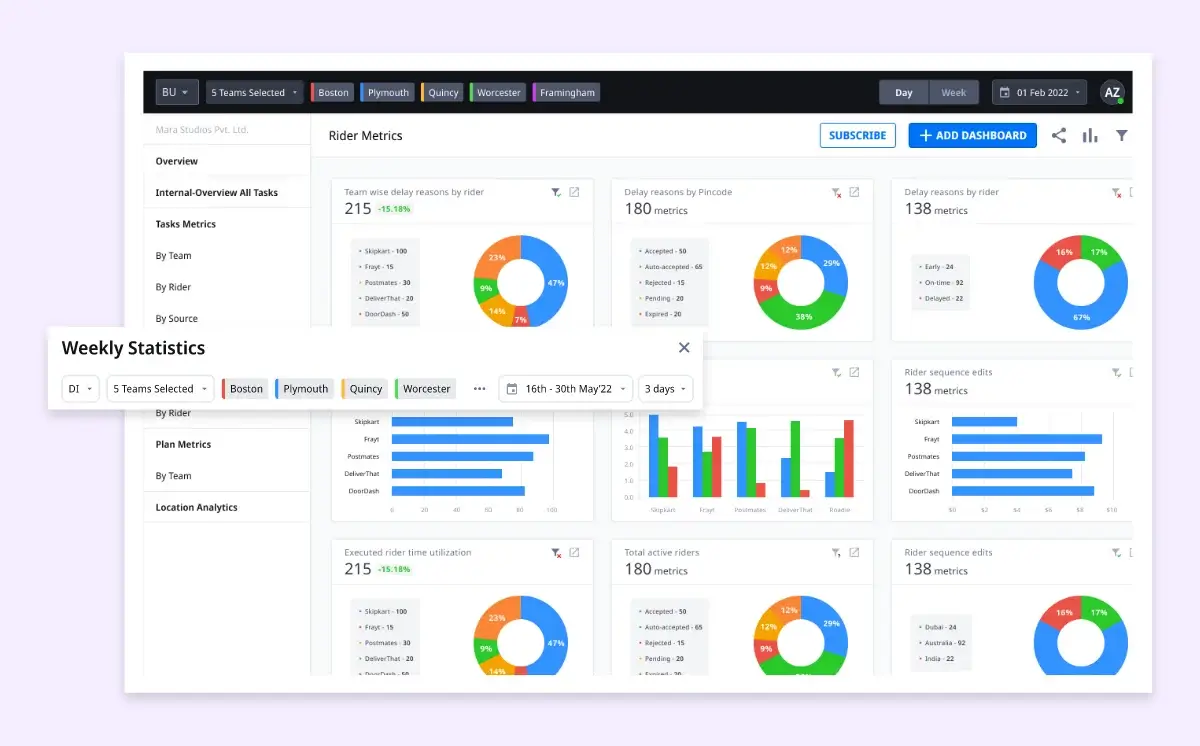Click the filter funnel icon in dashboard header

(x=1122, y=136)
